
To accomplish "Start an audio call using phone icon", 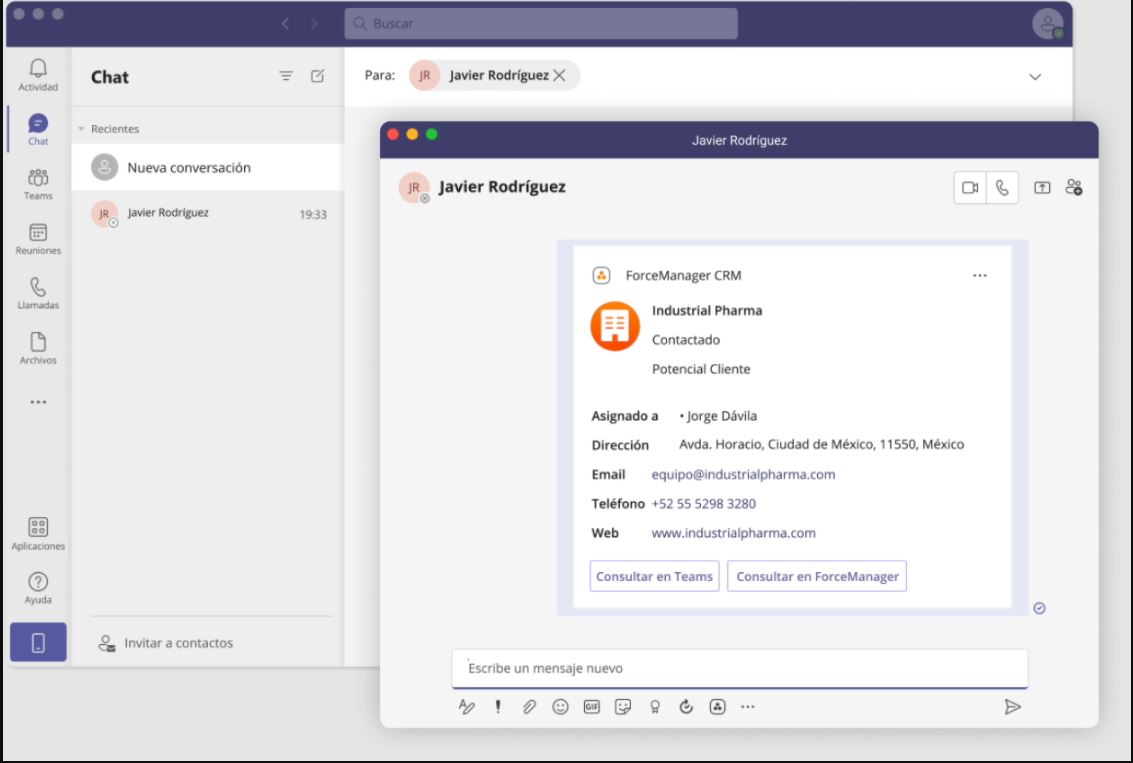I will (1002, 188).
